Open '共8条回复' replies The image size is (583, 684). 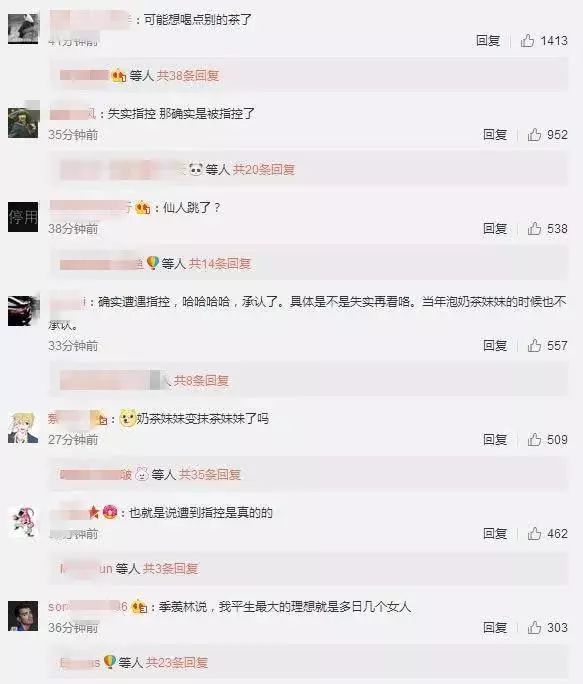(201, 380)
